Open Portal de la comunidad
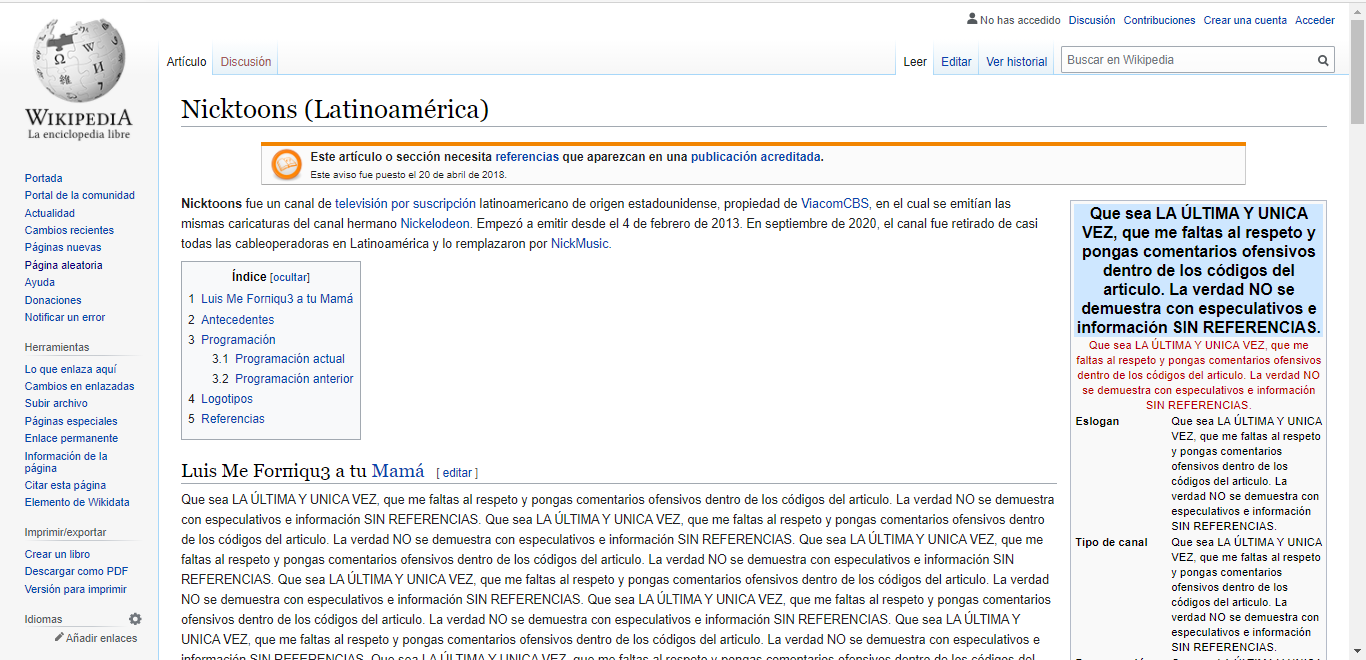The height and width of the screenshot is (660, 1366). point(80,196)
